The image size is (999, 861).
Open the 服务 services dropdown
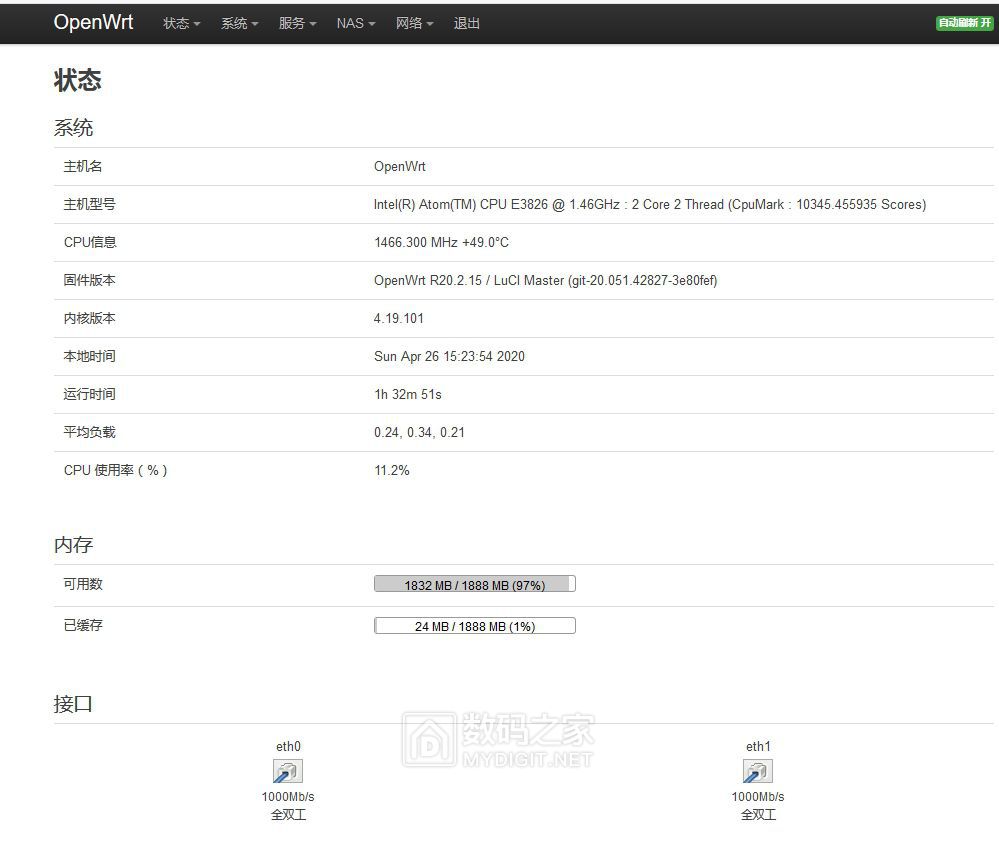[x=298, y=23]
